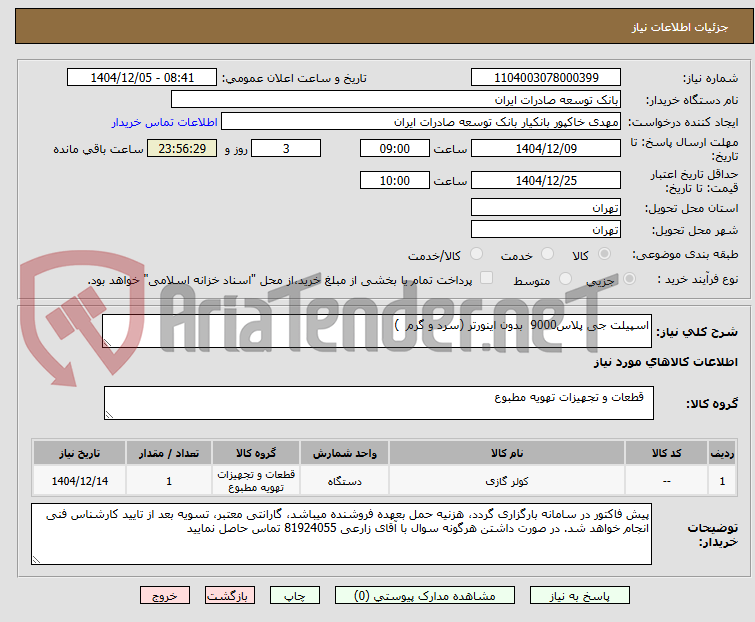Select the خدمت radio button
755x622 pixels.
pyautogui.click(x=547, y=254)
